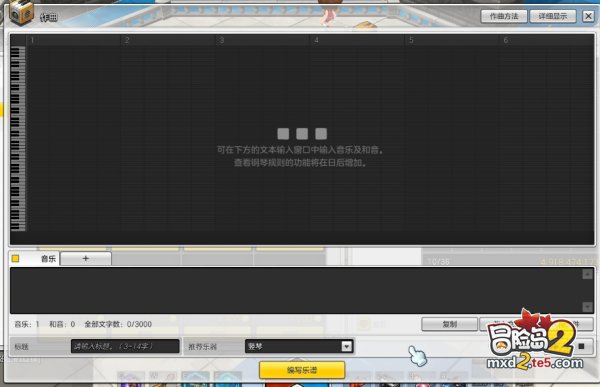Select the 音乐 track tab
This screenshot has height=387, width=600.
[34, 259]
